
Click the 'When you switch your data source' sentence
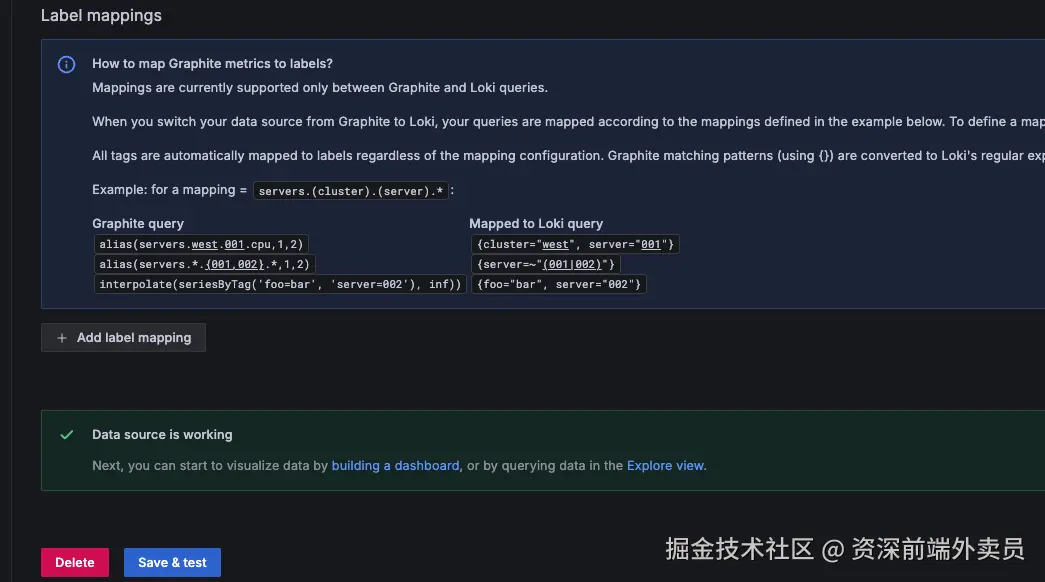(x=568, y=121)
